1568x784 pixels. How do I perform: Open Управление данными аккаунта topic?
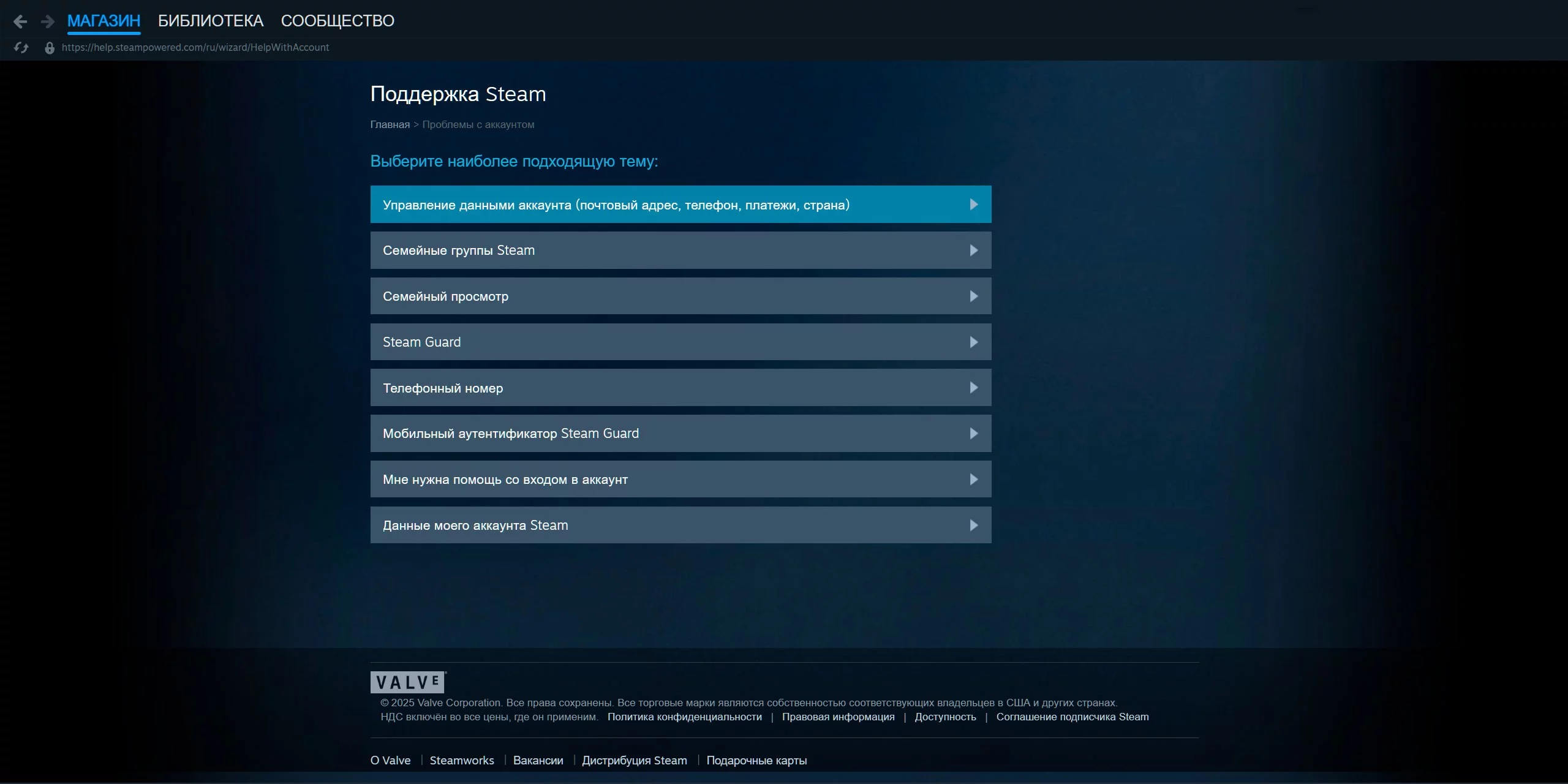[x=616, y=205]
